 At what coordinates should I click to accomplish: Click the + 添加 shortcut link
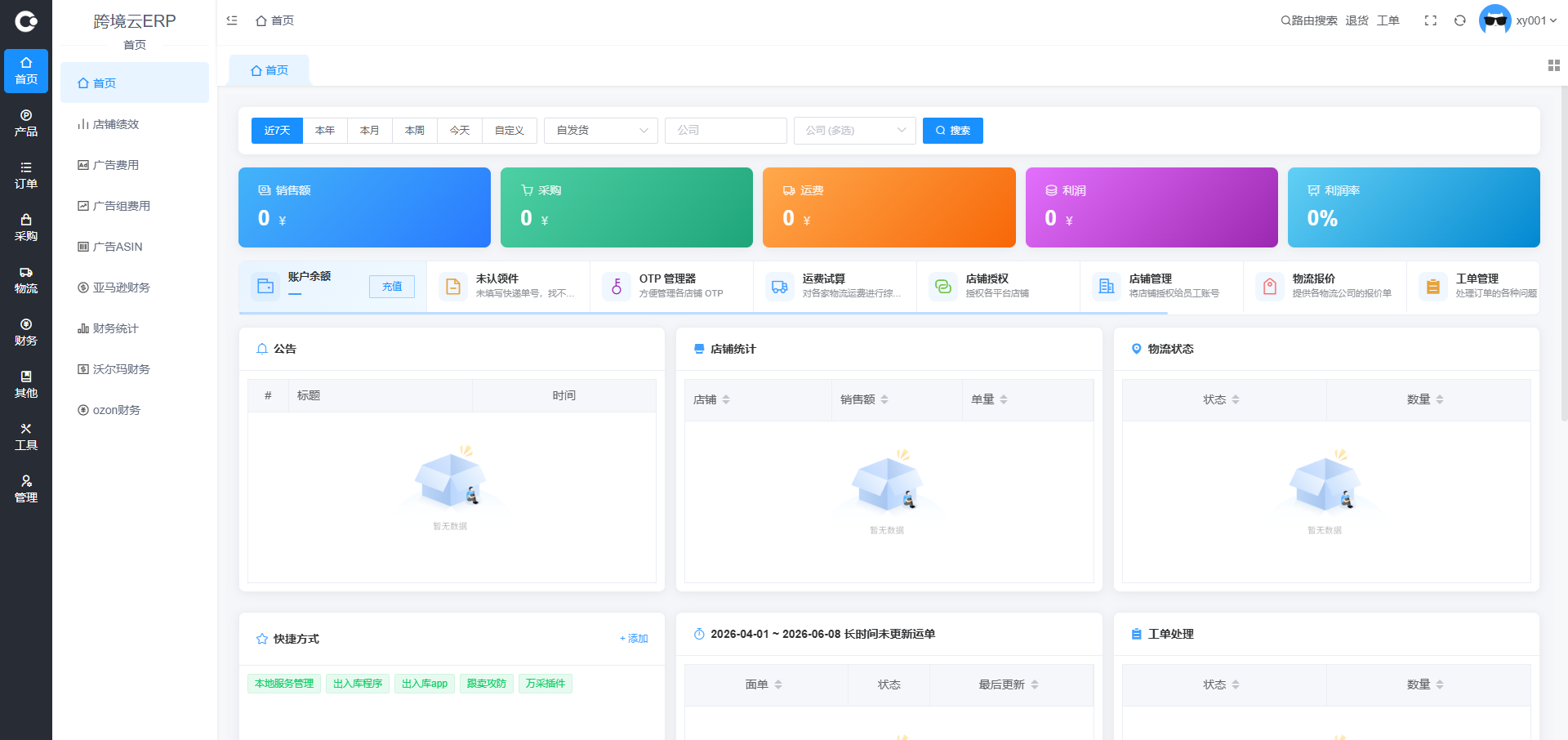634,639
